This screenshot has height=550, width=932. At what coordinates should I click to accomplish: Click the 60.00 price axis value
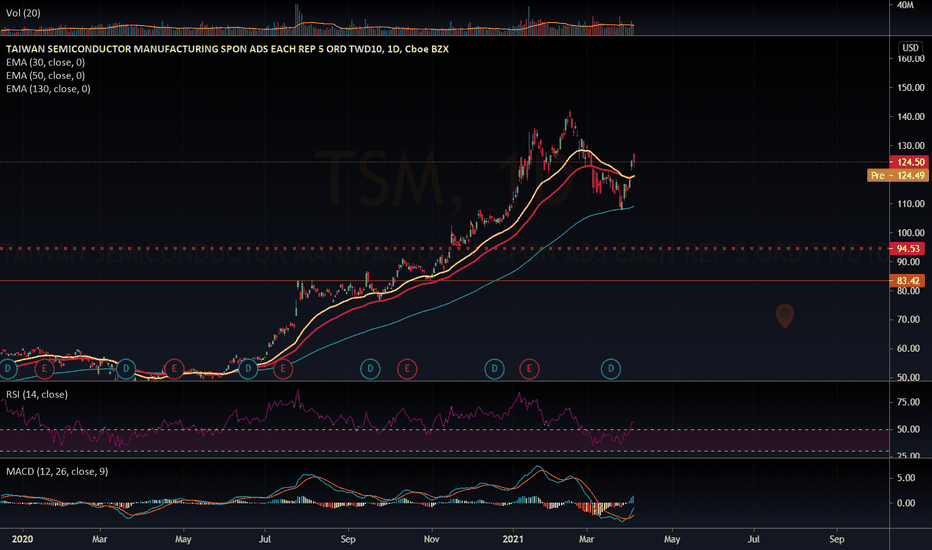pyautogui.click(x=908, y=348)
